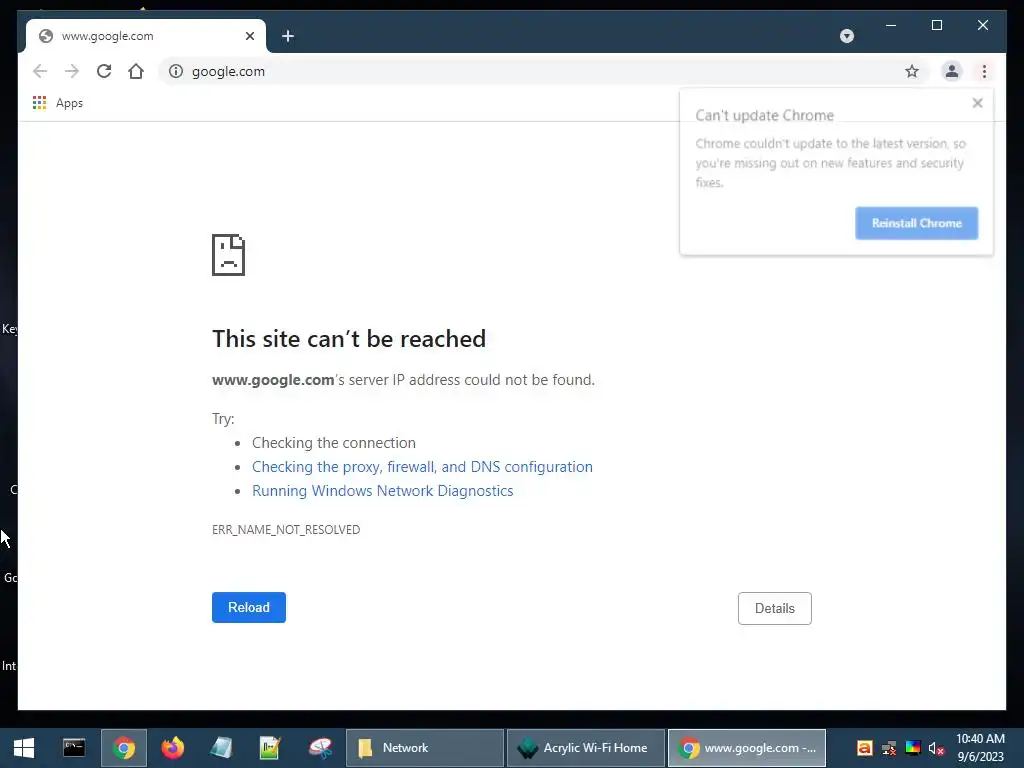Click the 'Checking the connection' suggestion text

pyautogui.click(x=334, y=443)
